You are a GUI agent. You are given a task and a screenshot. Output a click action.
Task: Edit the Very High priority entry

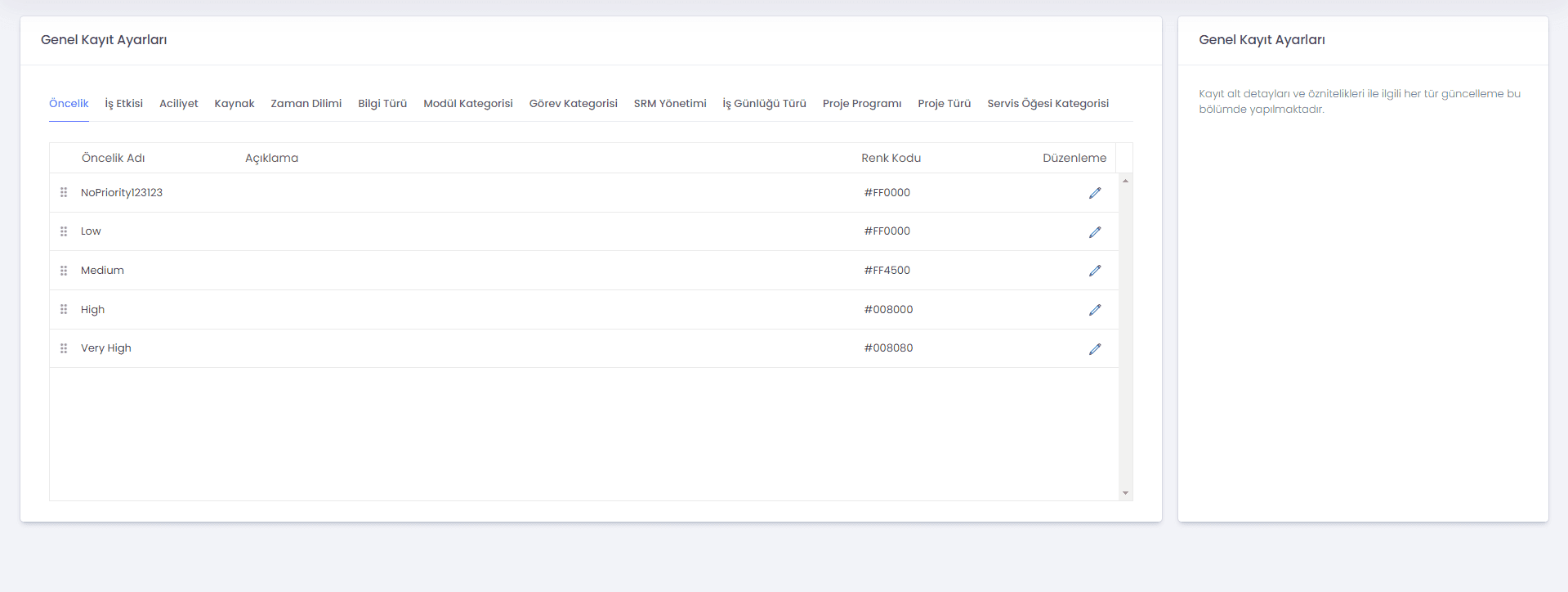(1095, 349)
